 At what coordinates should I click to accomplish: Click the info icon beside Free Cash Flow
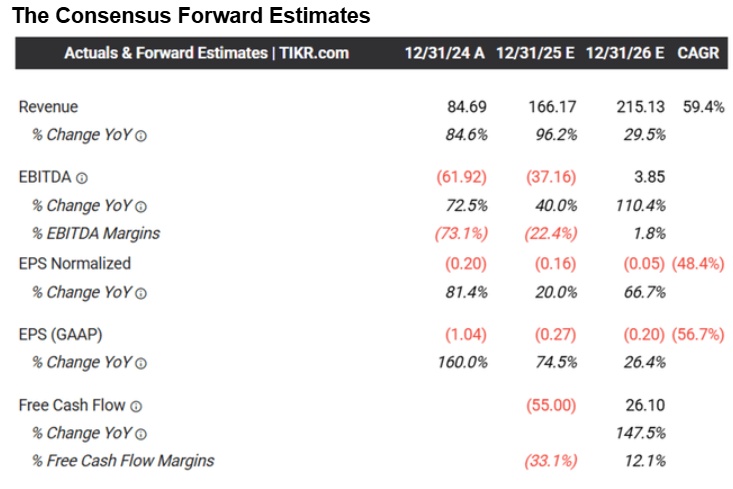click(136, 405)
